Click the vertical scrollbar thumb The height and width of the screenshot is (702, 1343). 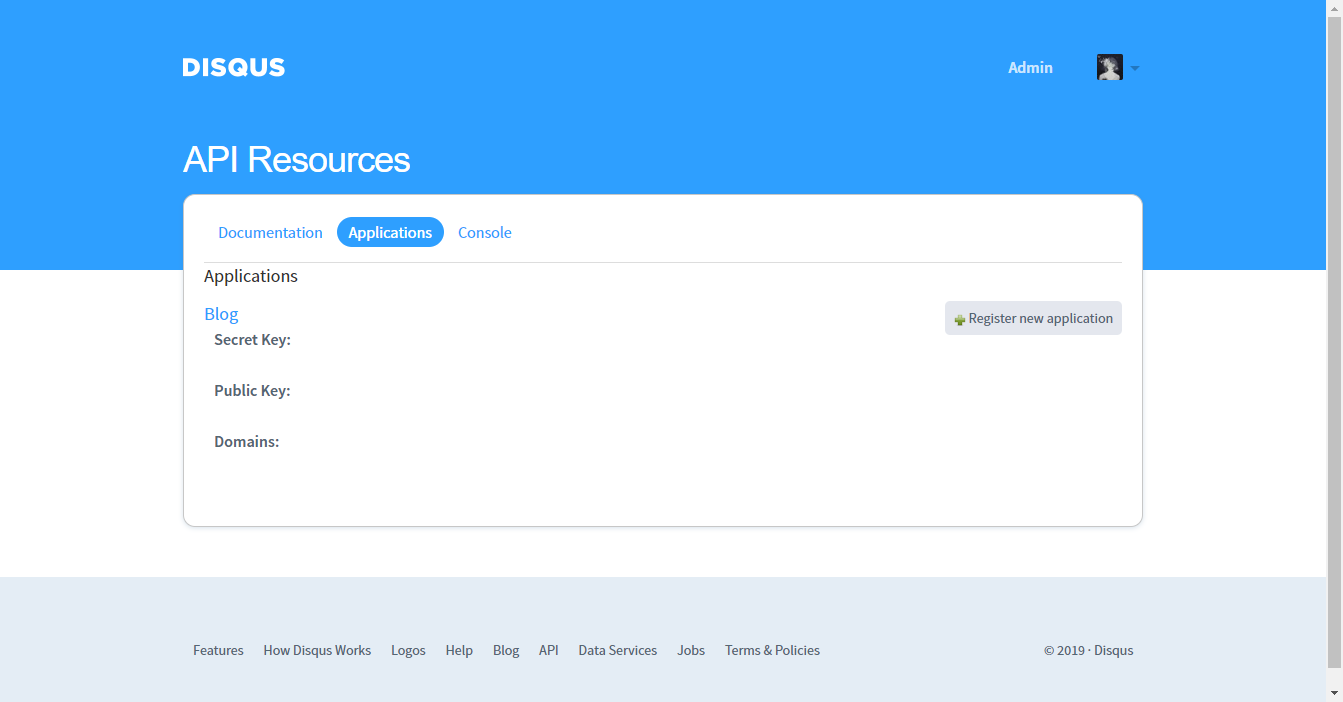1334,342
